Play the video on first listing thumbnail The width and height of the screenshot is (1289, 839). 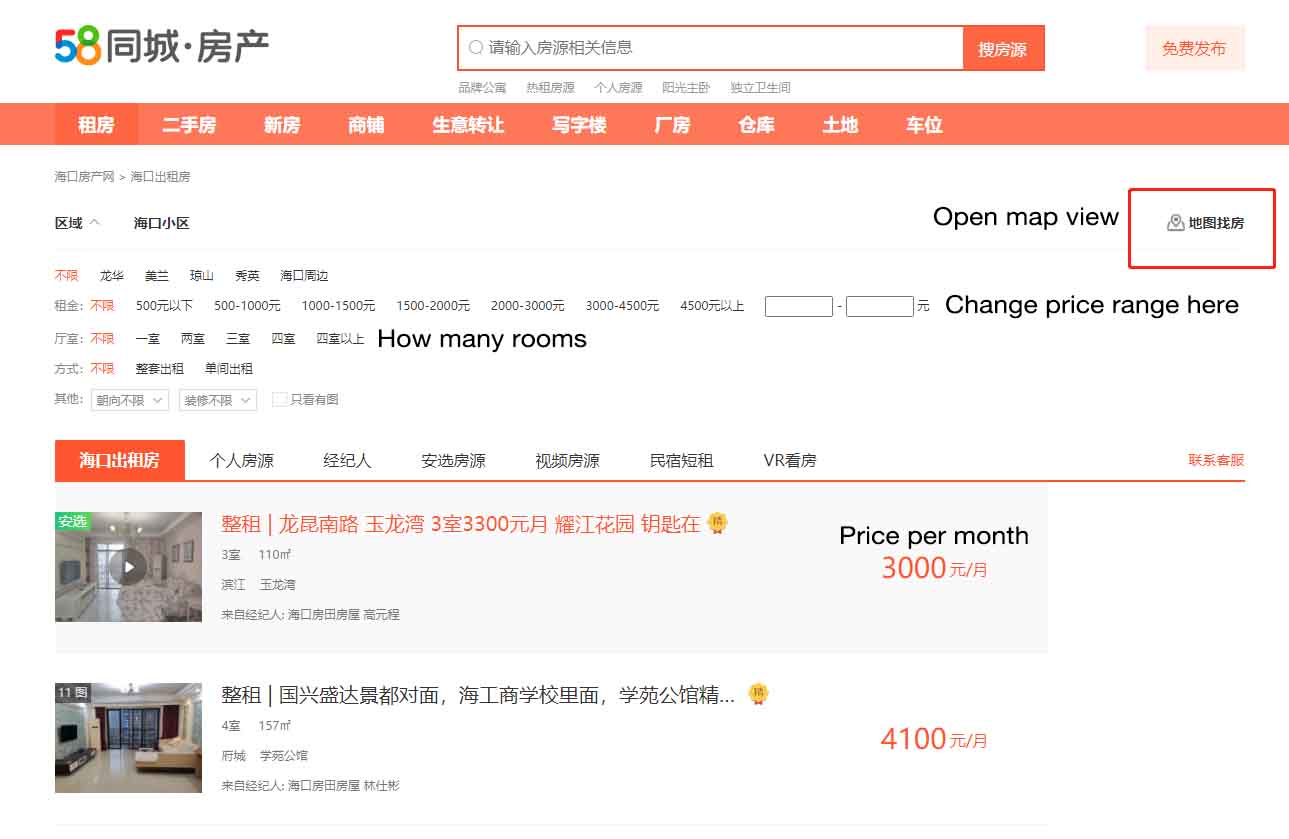[x=128, y=567]
